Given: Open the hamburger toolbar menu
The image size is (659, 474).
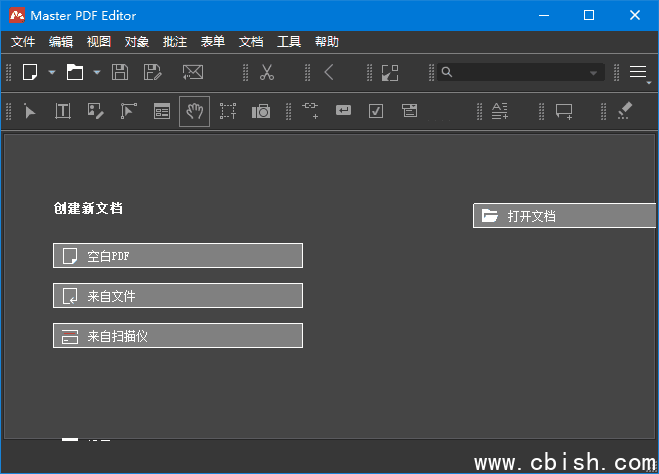Looking at the screenshot, I should point(638,72).
